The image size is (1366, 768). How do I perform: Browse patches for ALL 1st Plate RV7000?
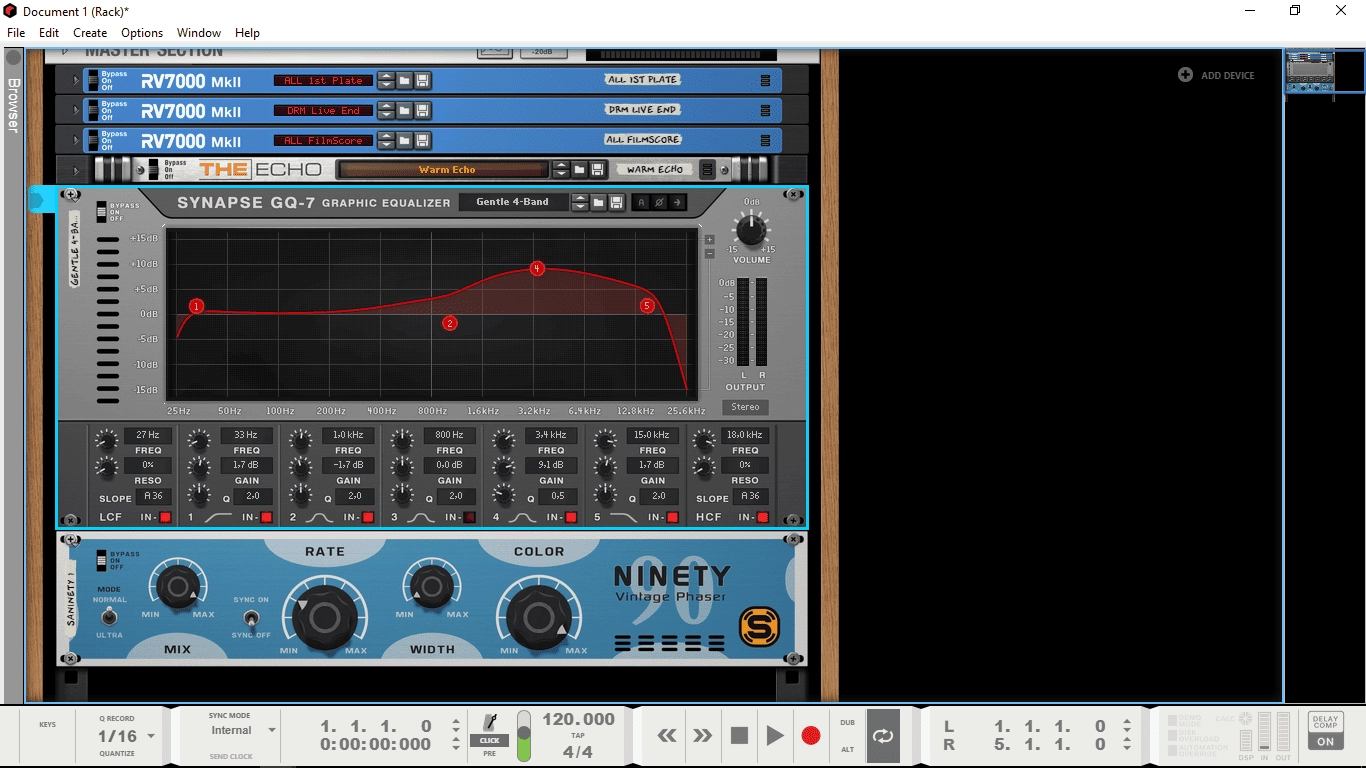tap(404, 81)
